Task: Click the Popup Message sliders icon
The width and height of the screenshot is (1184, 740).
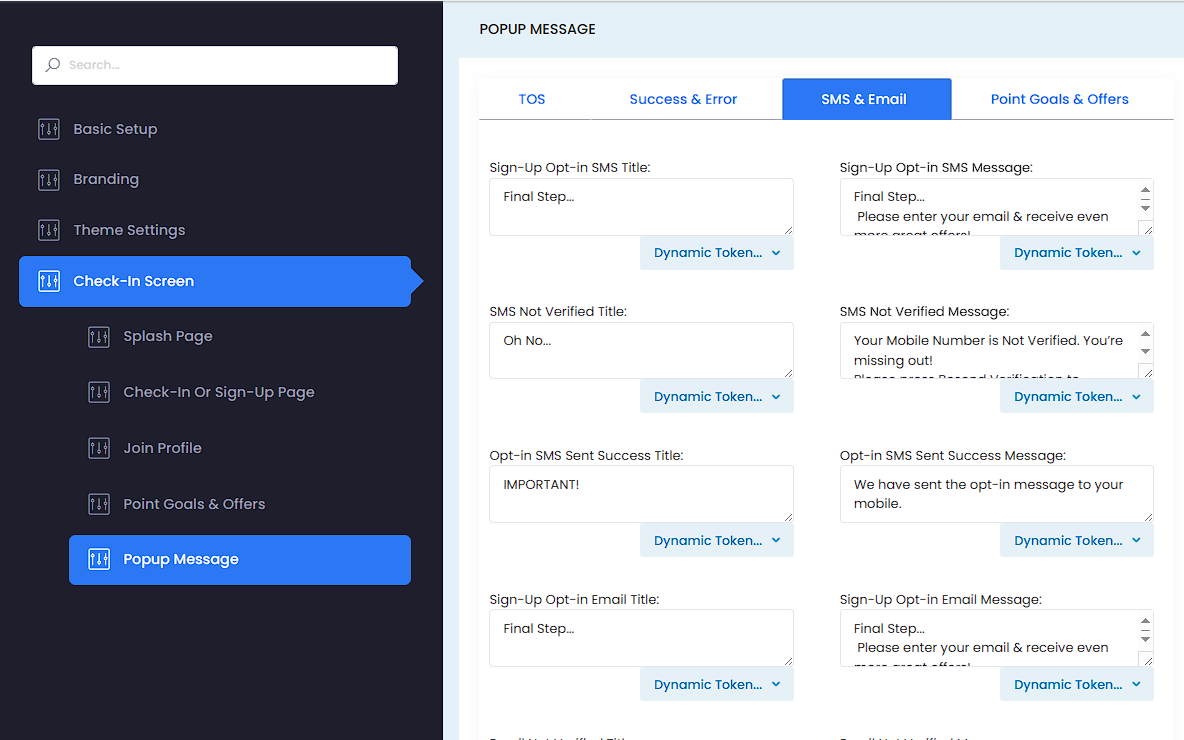Action: [x=99, y=560]
